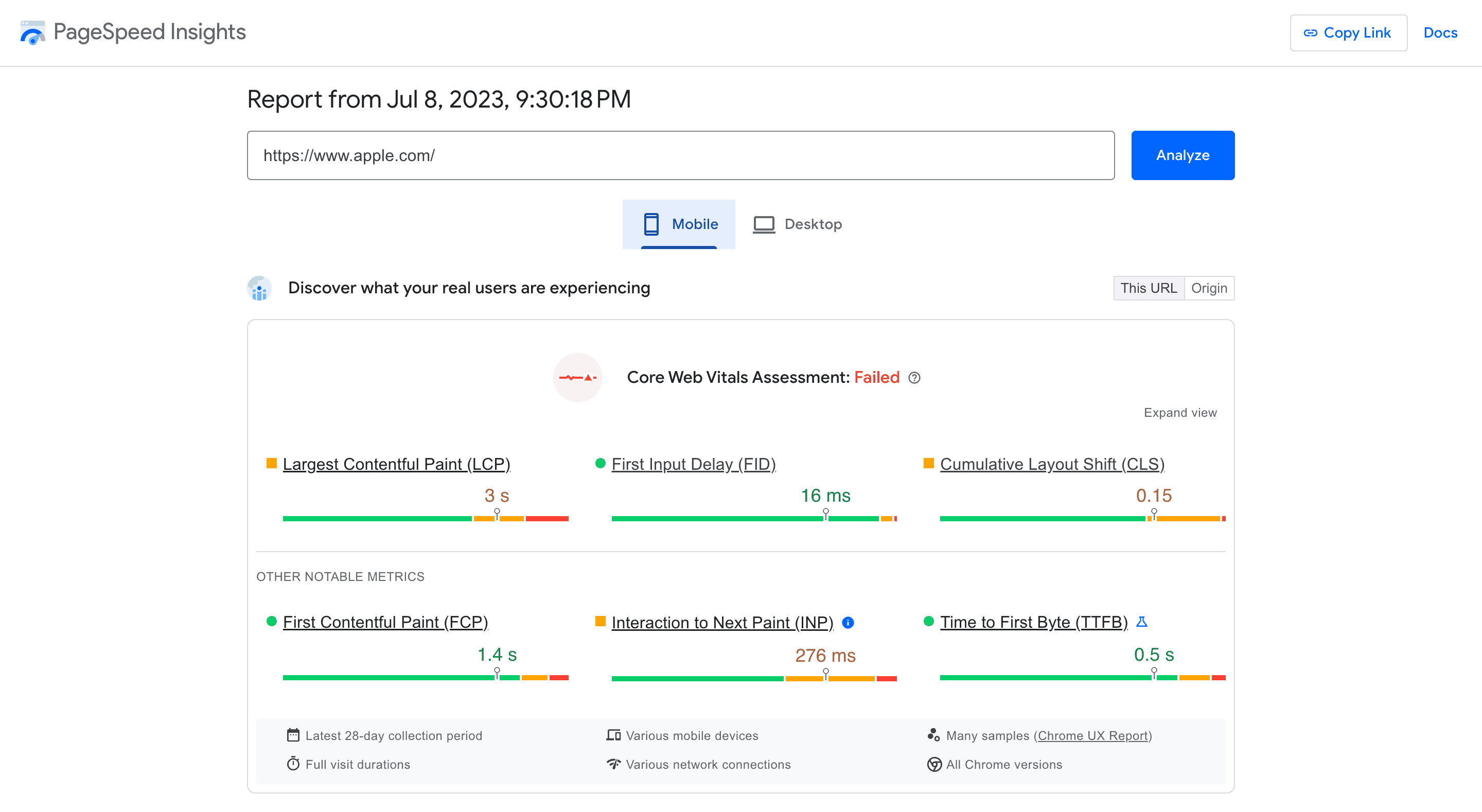Click the Chrome versions icon

pos(934,764)
